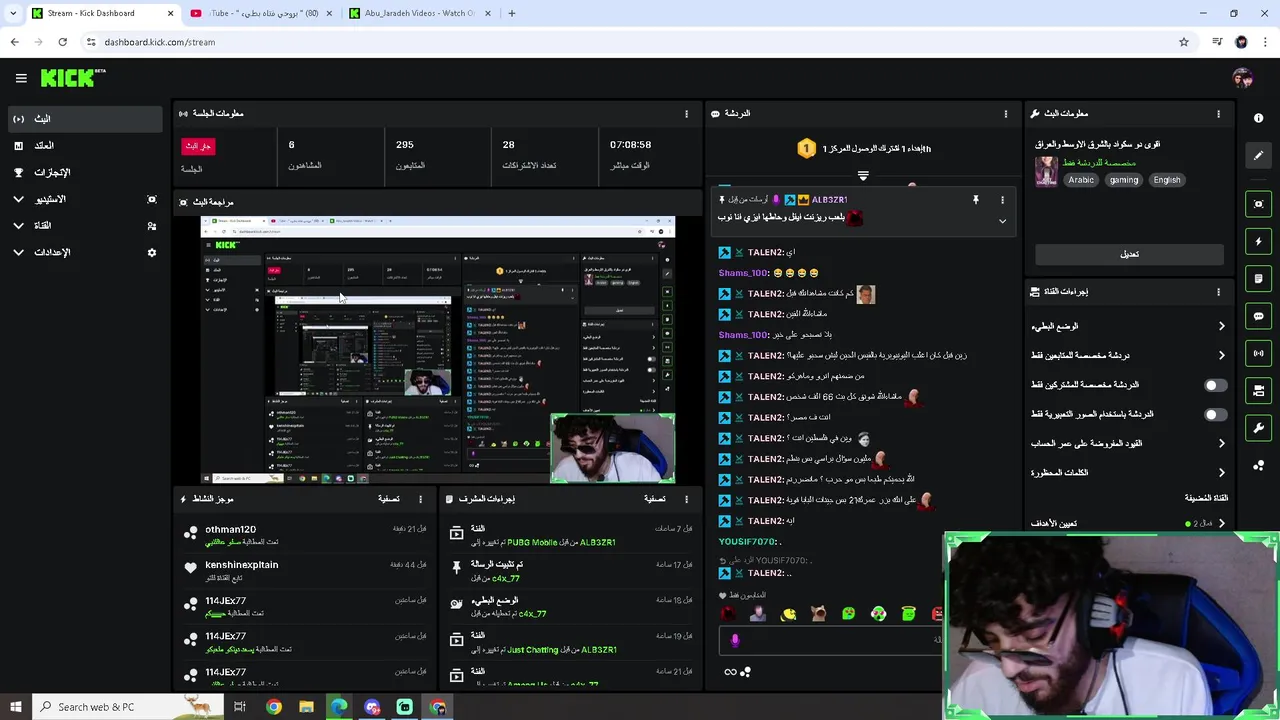Click the Settings gear icon in left sidebar
1280x720 pixels.
152,253
